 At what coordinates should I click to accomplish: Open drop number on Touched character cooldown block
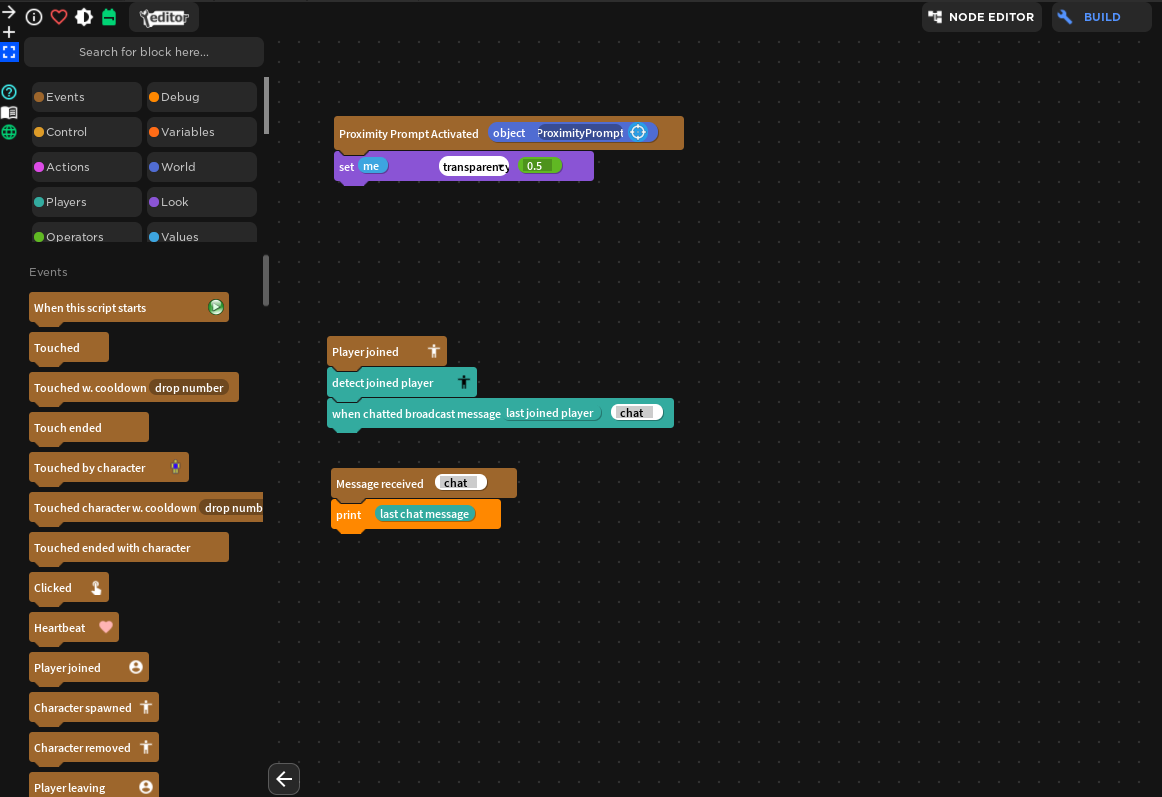pyautogui.click(x=232, y=507)
